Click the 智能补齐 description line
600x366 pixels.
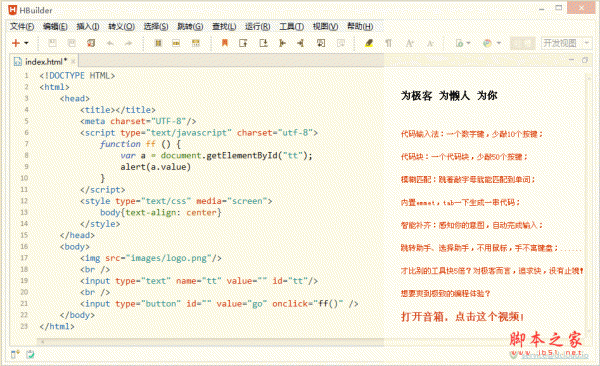[471, 225]
